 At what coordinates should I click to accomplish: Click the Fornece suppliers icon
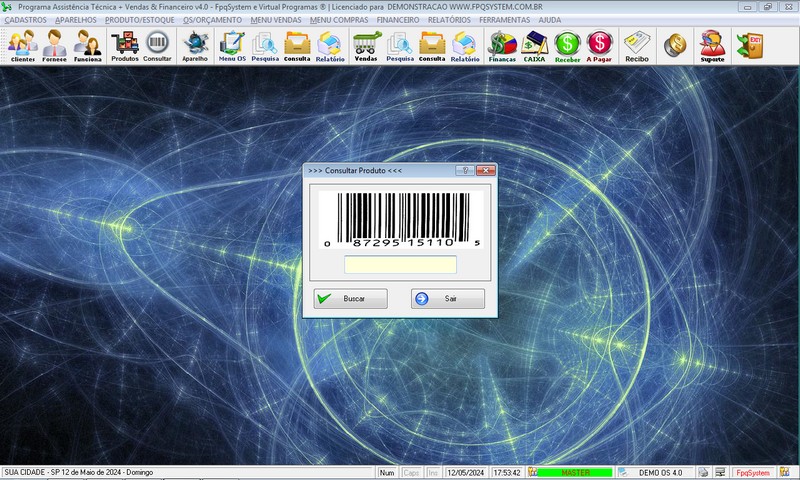click(x=54, y=45)
